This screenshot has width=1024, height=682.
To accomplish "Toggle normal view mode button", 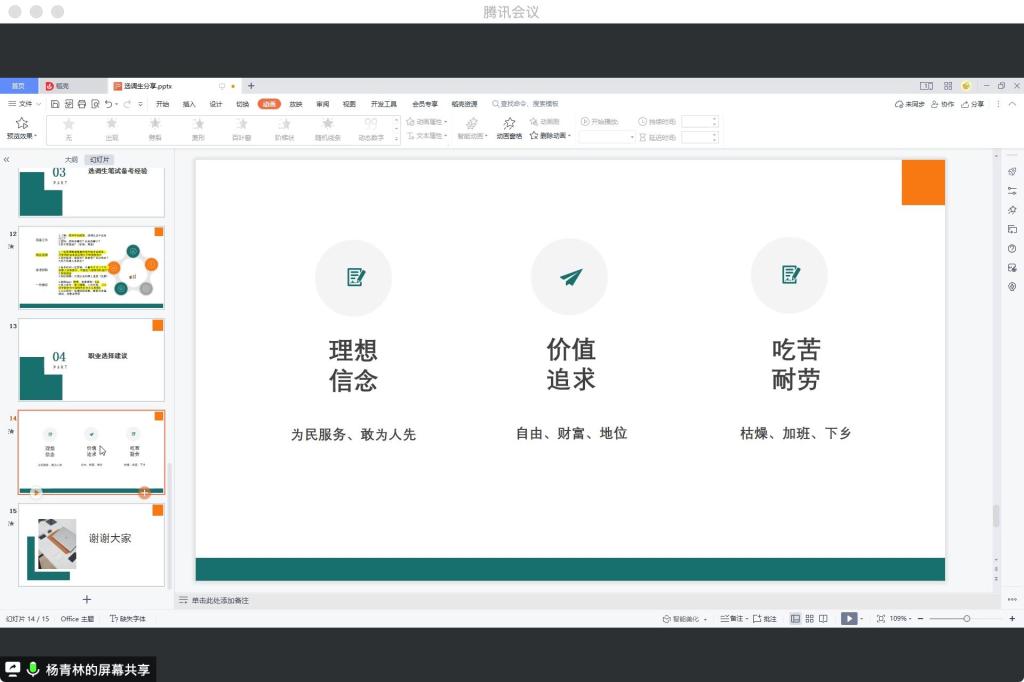I will (x=795, y=619).
